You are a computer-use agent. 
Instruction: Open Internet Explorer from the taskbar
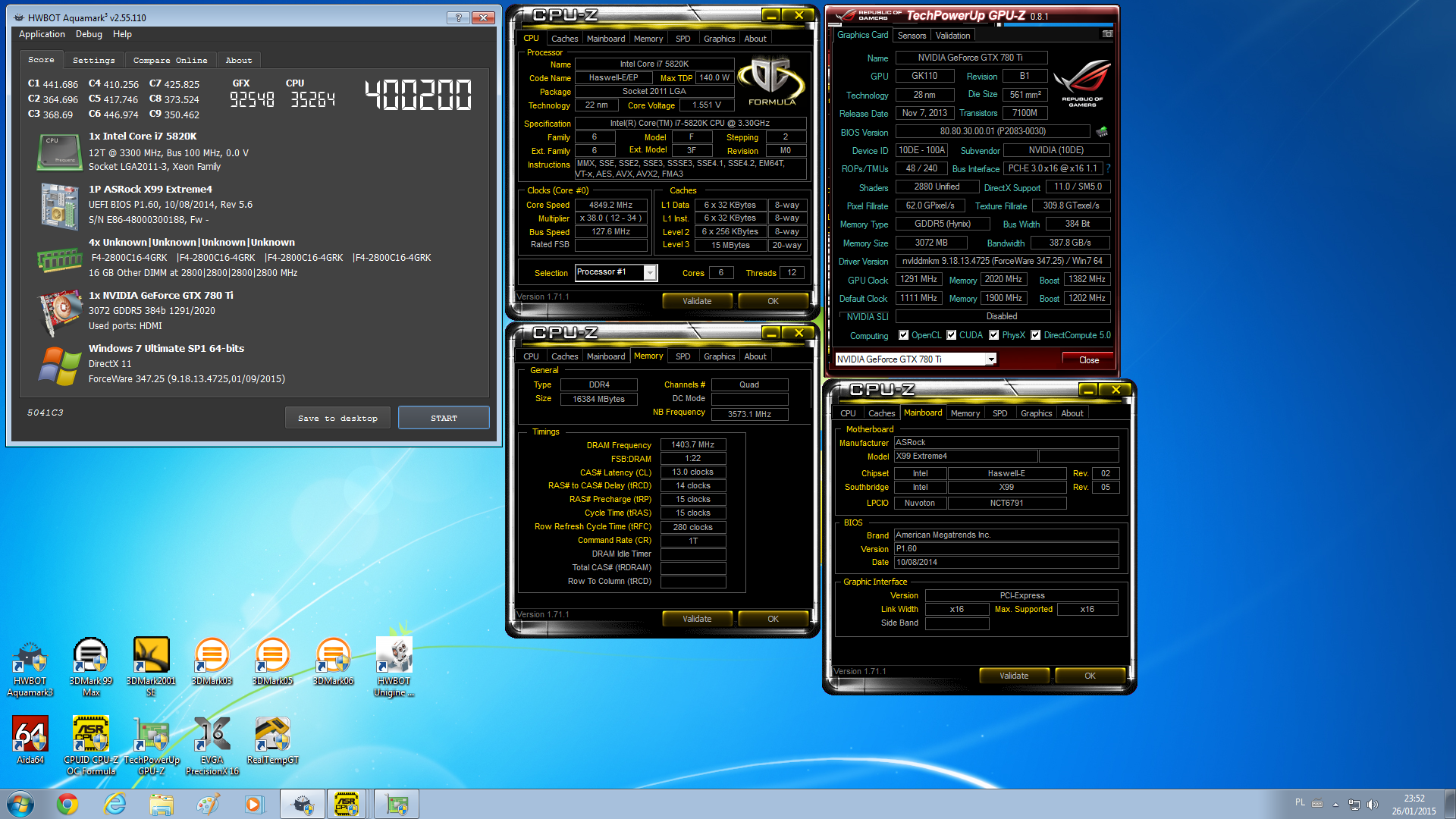115,804
